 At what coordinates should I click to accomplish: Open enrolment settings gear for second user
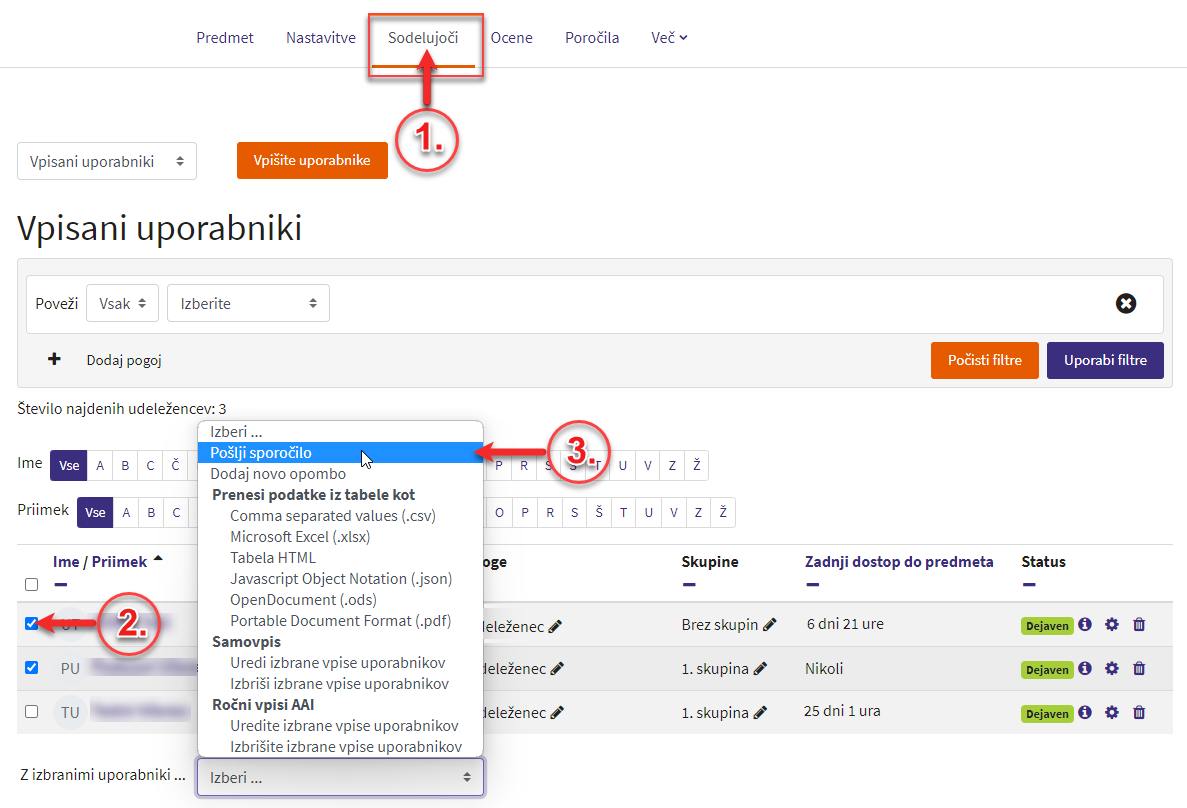[1111, 669]
